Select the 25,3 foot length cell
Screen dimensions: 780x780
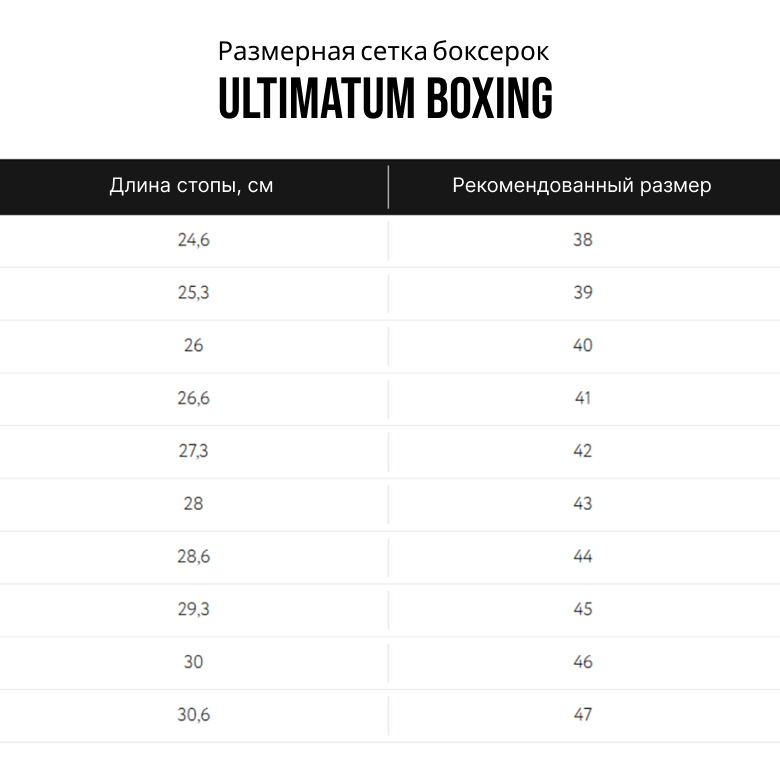[x=193, y=293]
